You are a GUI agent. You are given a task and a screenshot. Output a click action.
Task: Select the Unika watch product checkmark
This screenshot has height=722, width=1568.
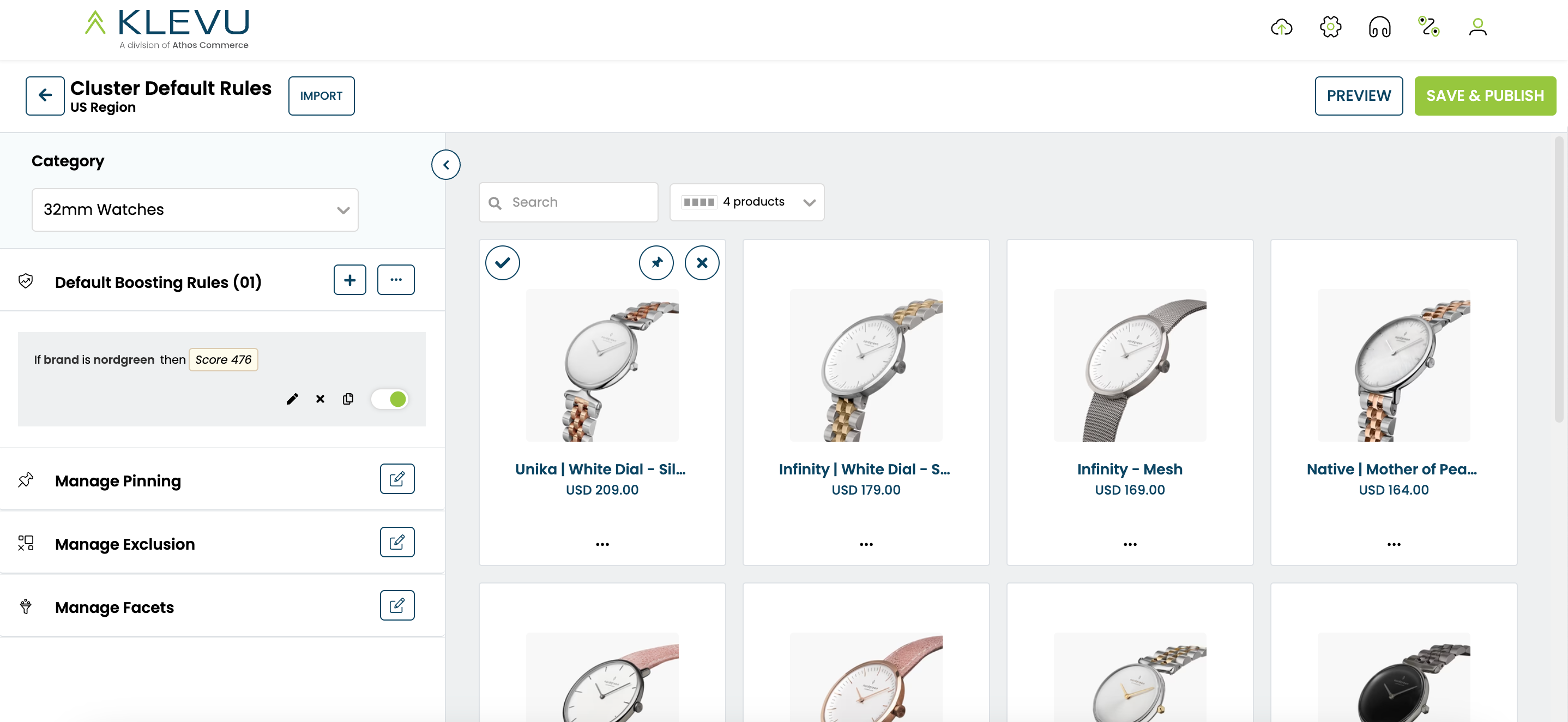click(502, 263)
